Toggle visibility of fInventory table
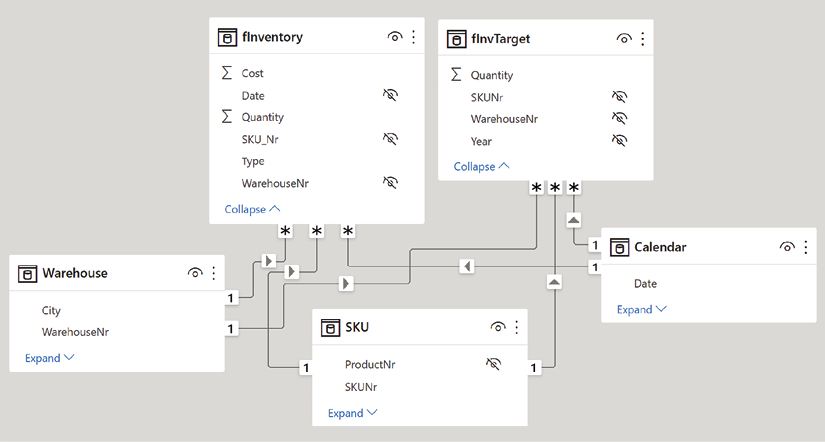825x442 pixels. [395, 37]
